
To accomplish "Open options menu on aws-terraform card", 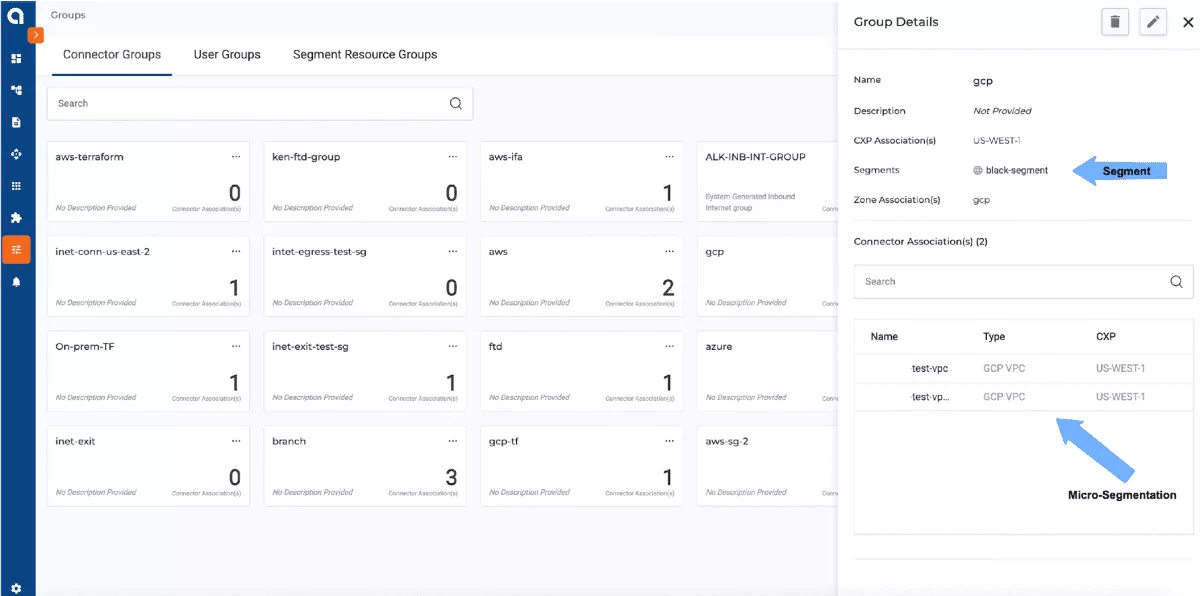I will click(236, 157).
